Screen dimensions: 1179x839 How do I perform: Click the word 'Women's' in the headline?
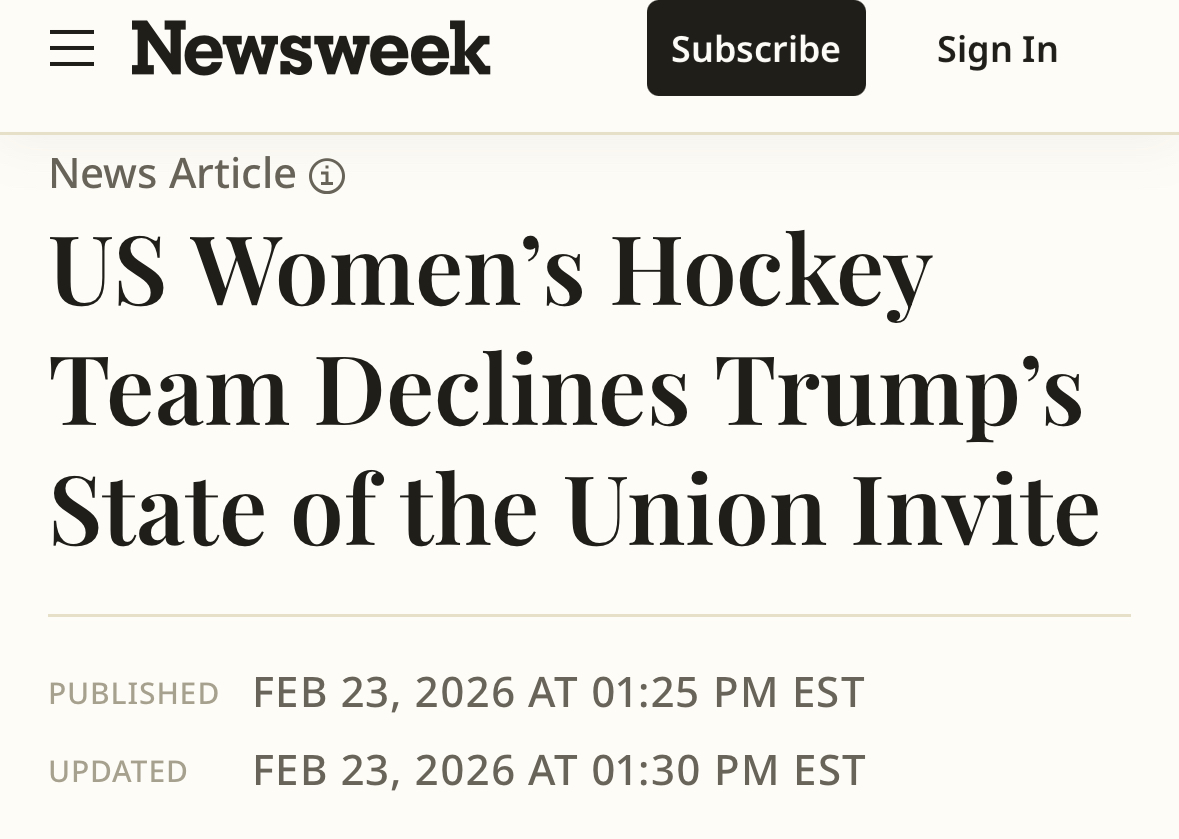pyautogui.click(x=388, y=270)
